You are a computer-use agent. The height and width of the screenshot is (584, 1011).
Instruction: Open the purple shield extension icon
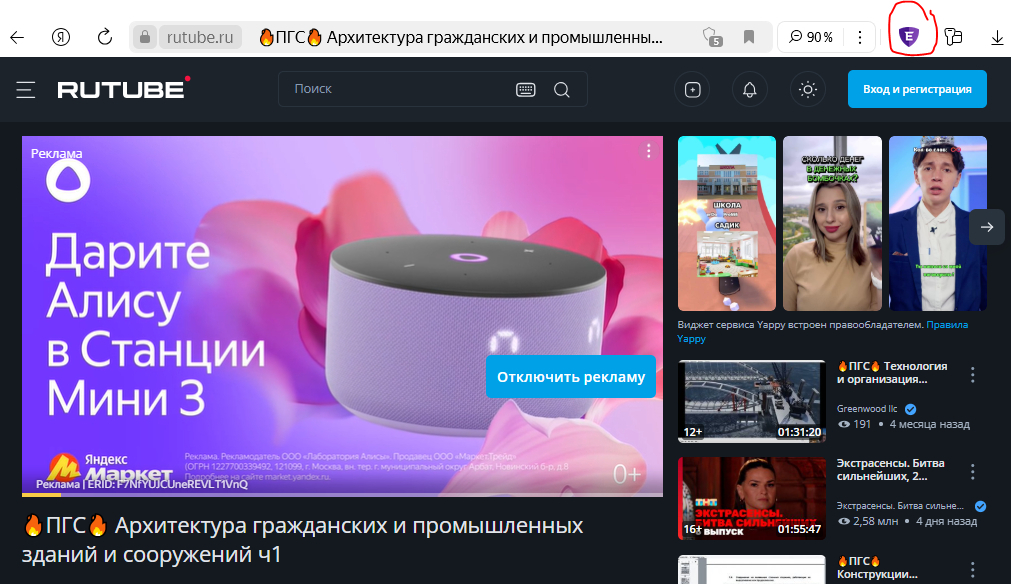(909, 37)
